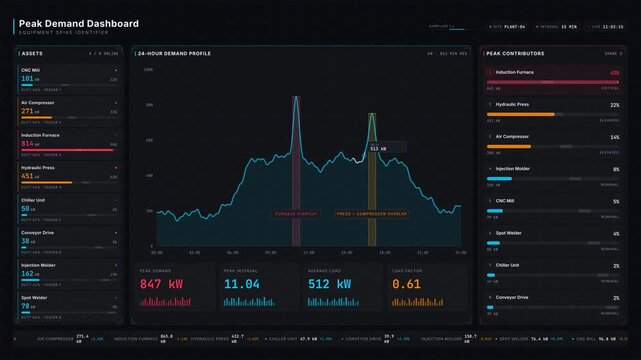Viewport: 641px width, 360px height.
Task: Open the Air Compressor row in Peak Contributors
Action: point(553,144)
